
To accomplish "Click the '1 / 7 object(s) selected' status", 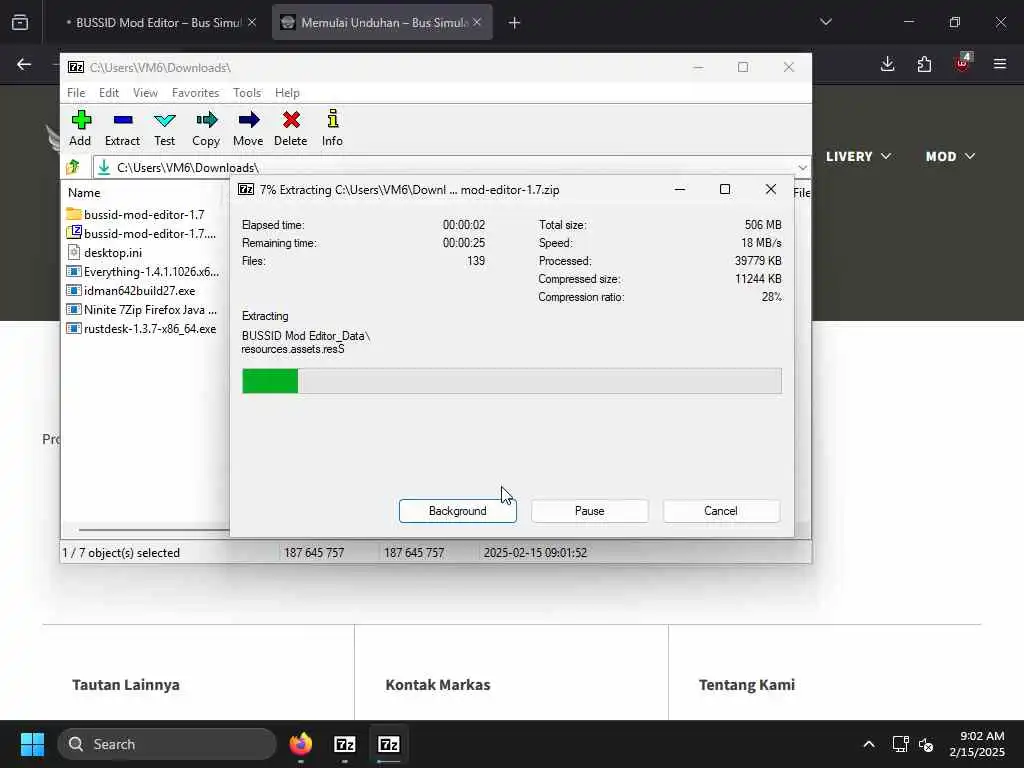I will point(121,552).
